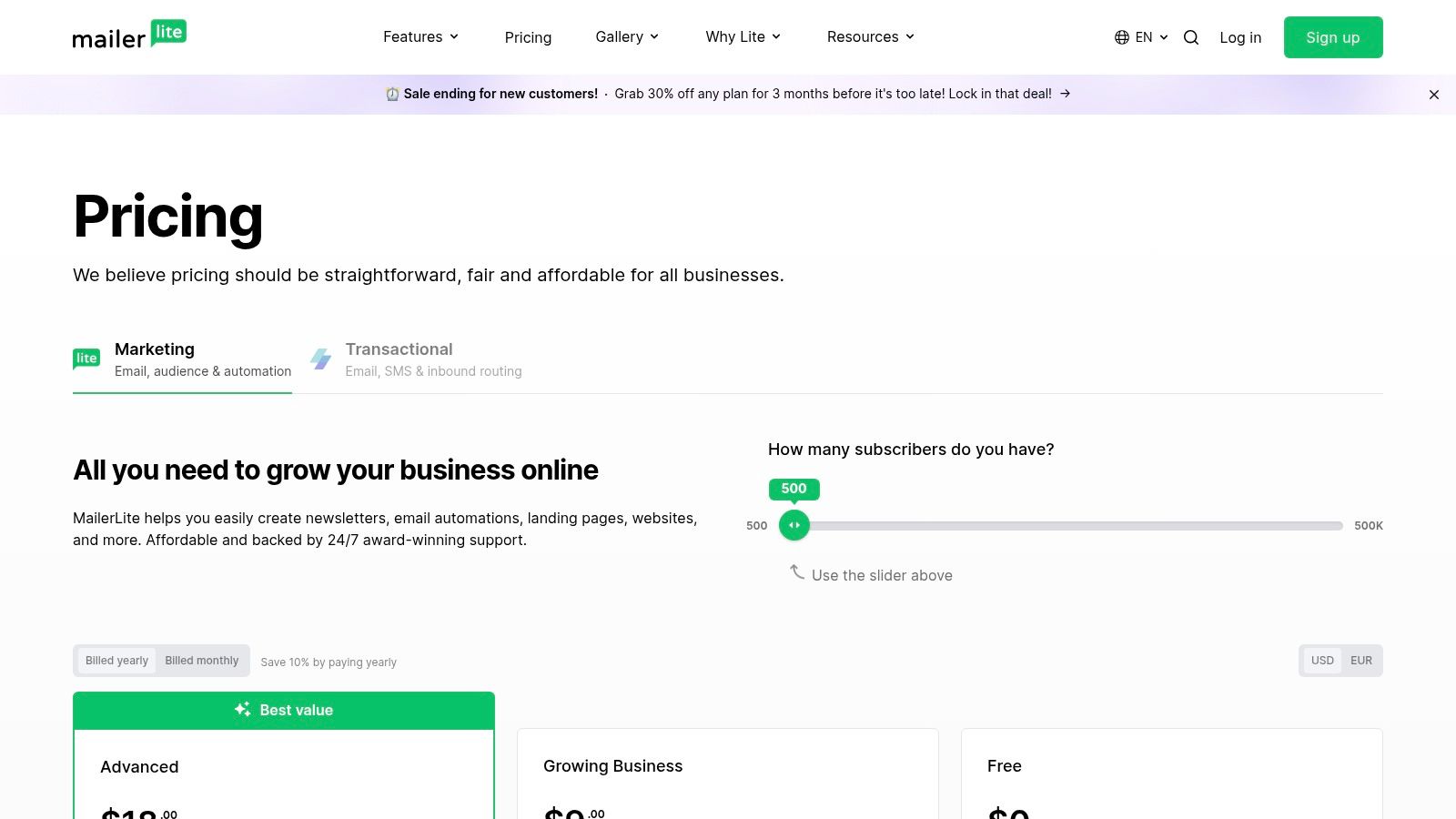Select Billed yearly option

coord(116,661)
